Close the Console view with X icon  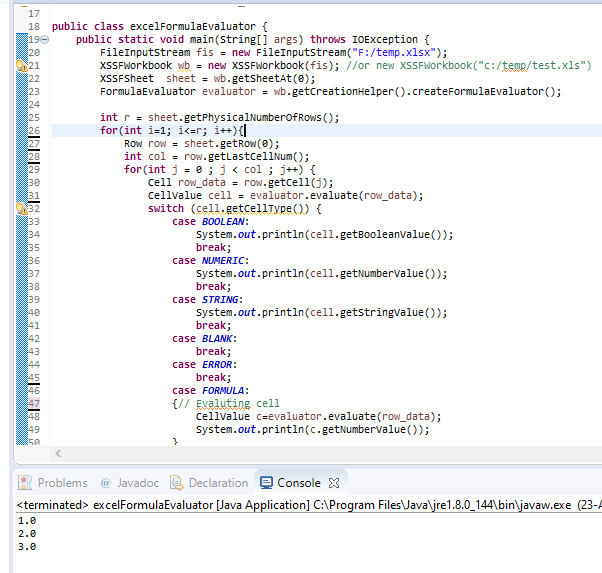point(335,482)
